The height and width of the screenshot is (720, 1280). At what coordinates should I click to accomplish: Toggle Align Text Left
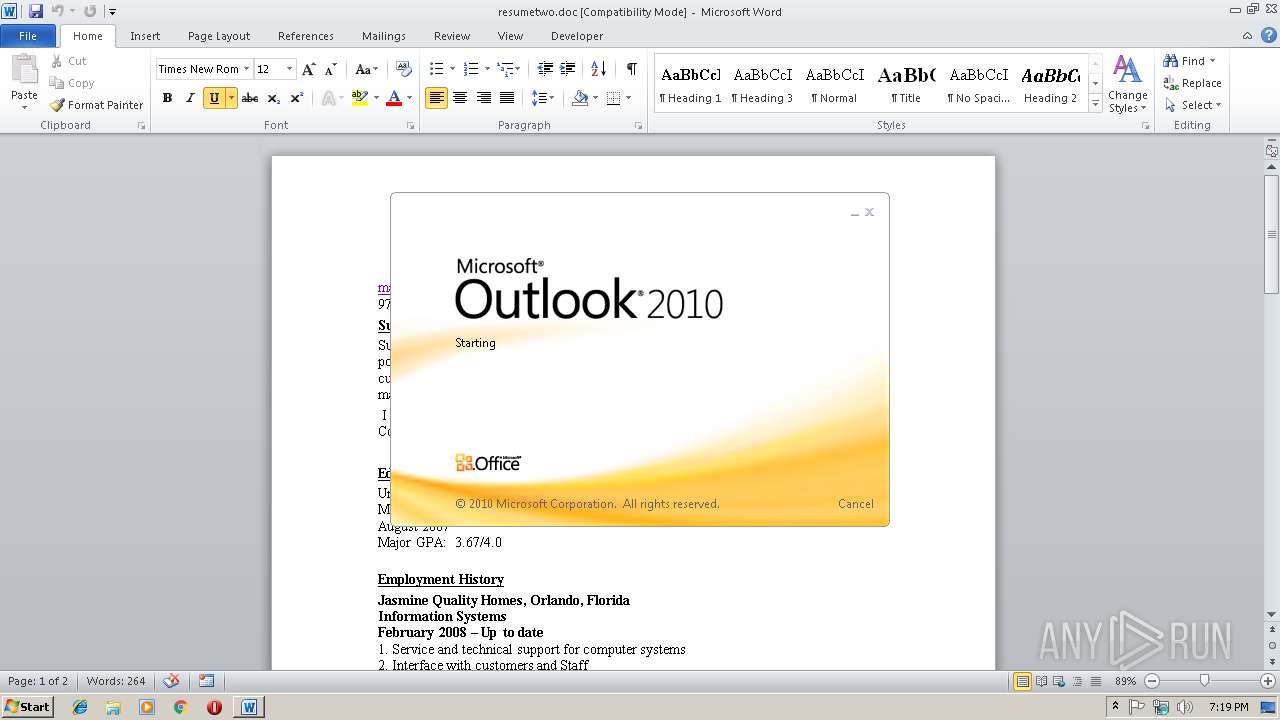[x=436, y=98]
